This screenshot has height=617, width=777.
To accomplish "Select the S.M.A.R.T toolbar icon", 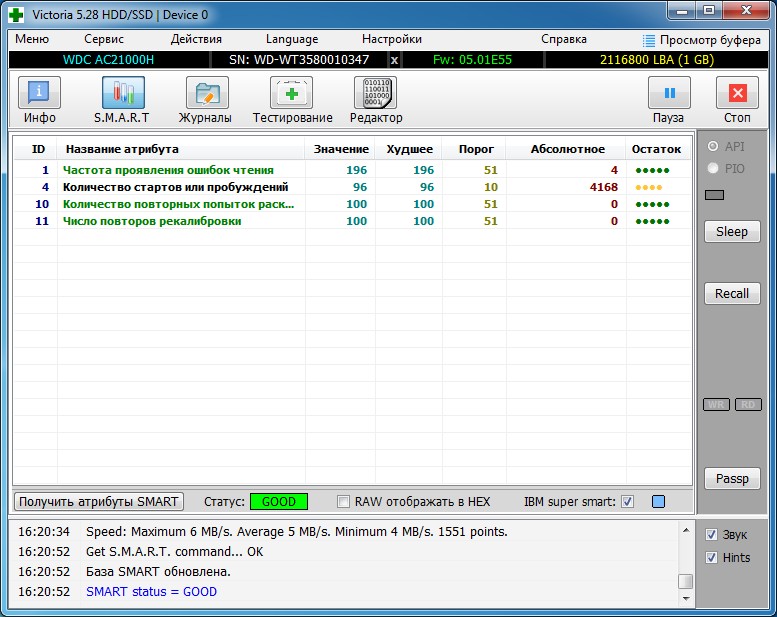I will [x=123, y=93].
